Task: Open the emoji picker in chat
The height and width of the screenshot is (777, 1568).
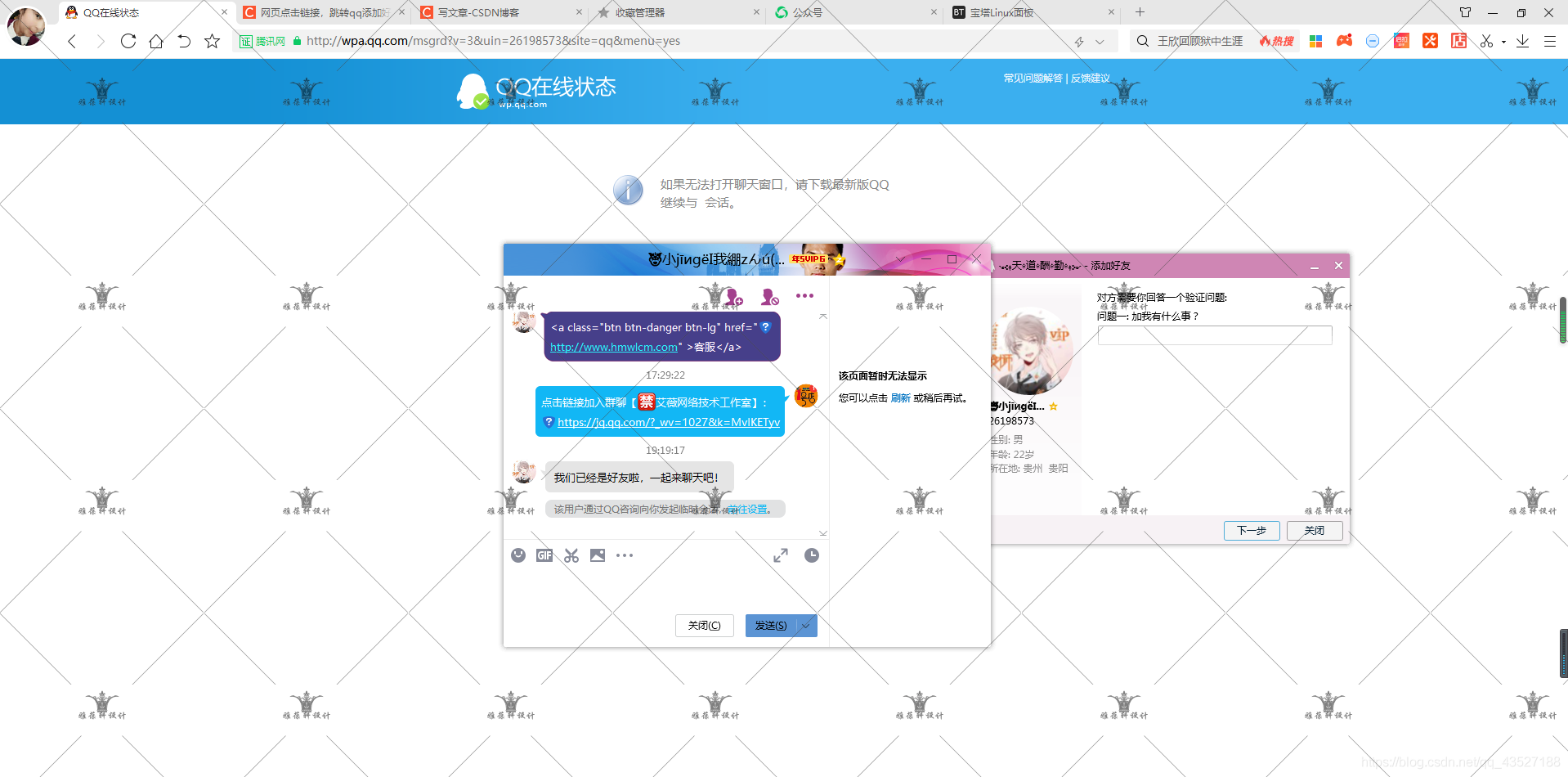Action: click(518, 555)
